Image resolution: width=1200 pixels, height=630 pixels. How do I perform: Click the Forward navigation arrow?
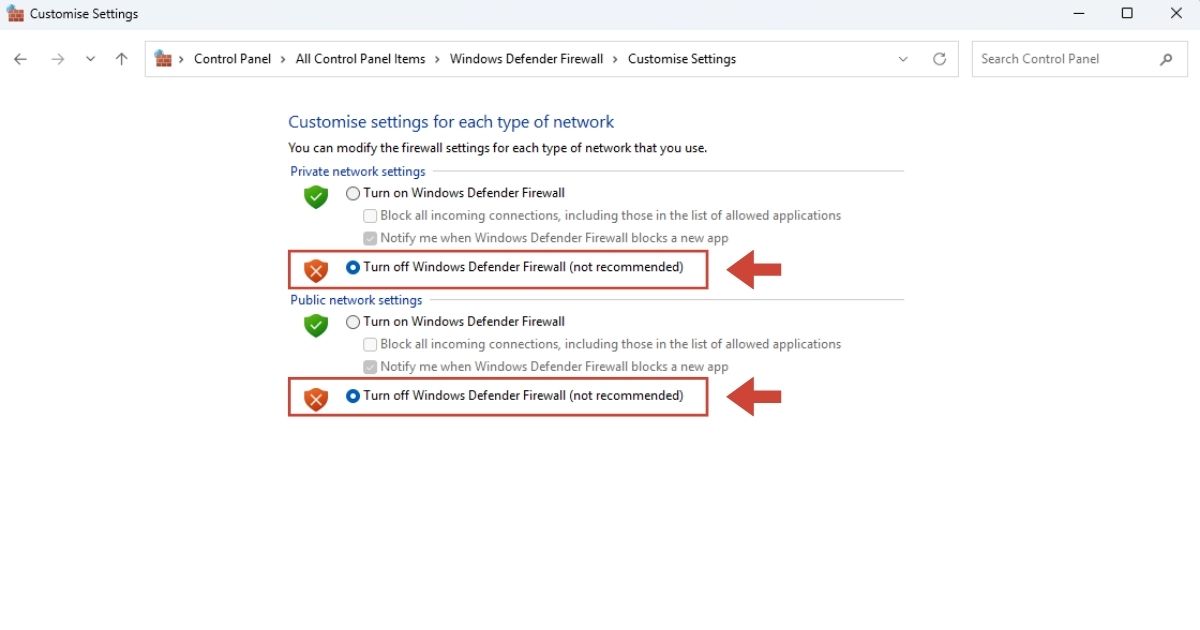coord(57,59)
